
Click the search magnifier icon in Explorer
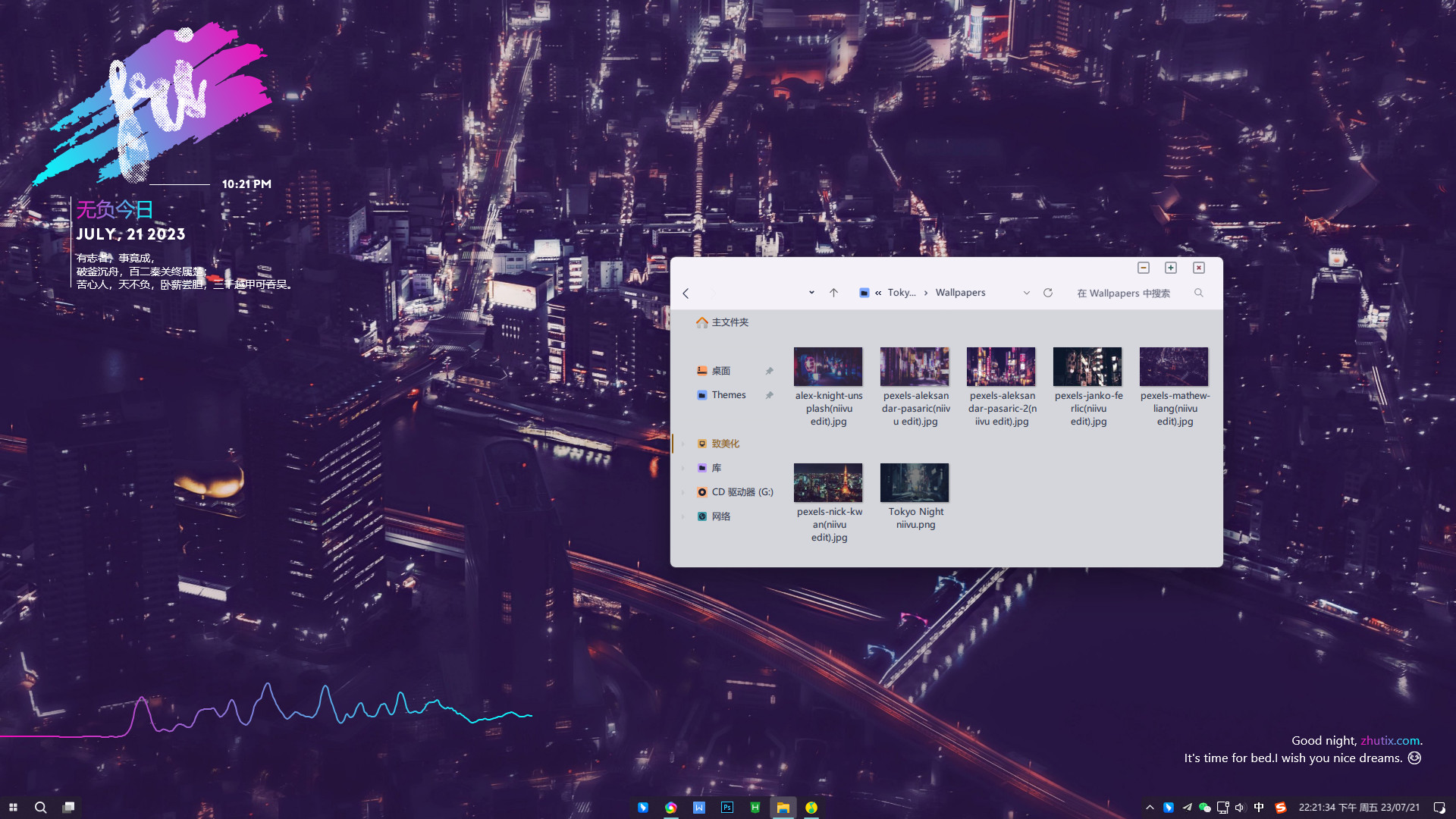[1199, 293]
